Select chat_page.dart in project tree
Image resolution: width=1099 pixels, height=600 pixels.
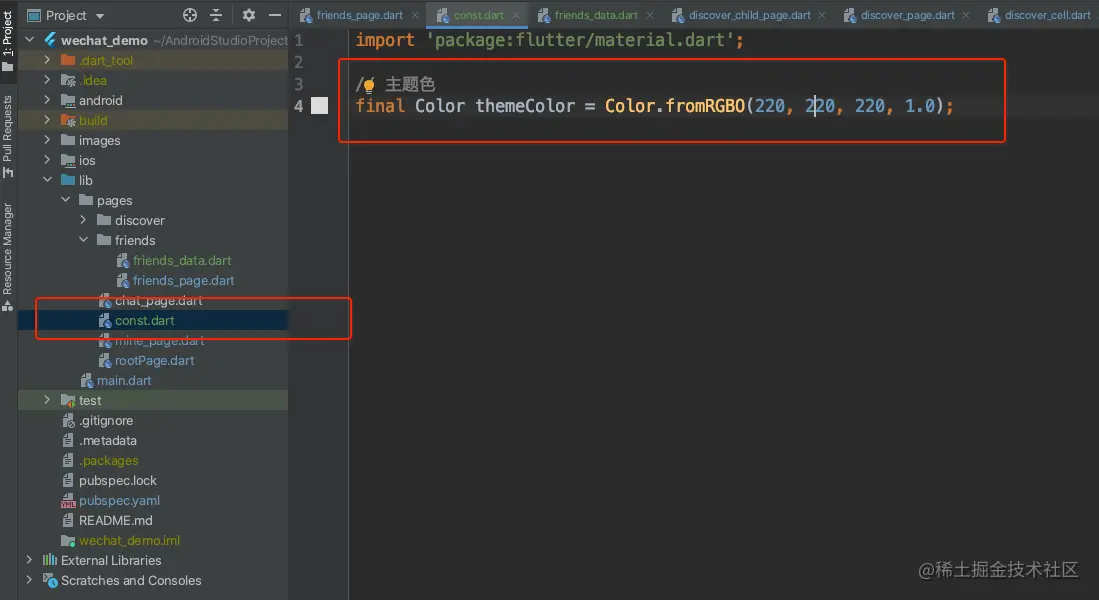158,300
